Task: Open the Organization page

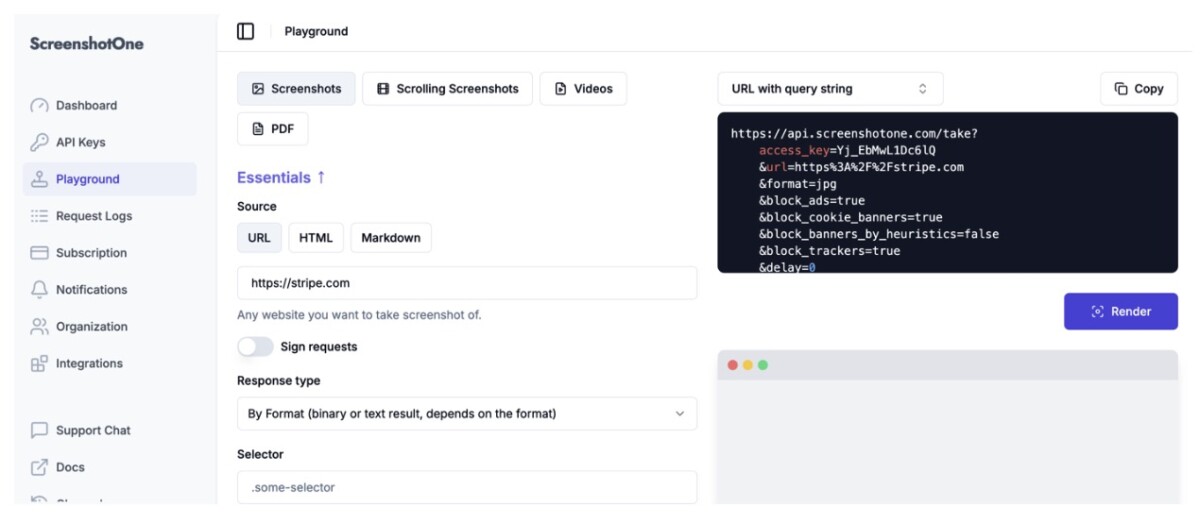Action: pos(91,327)
